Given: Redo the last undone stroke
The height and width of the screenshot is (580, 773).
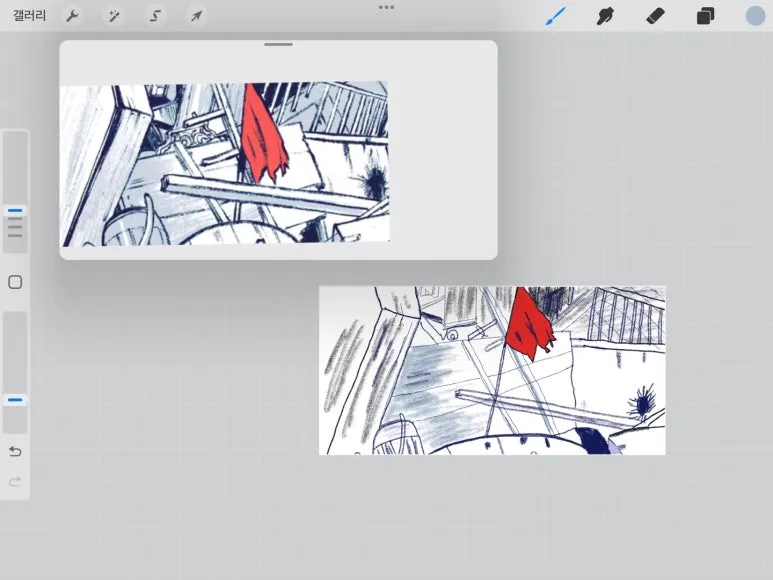Looking at the screenshot, I should tap(15, 481).
